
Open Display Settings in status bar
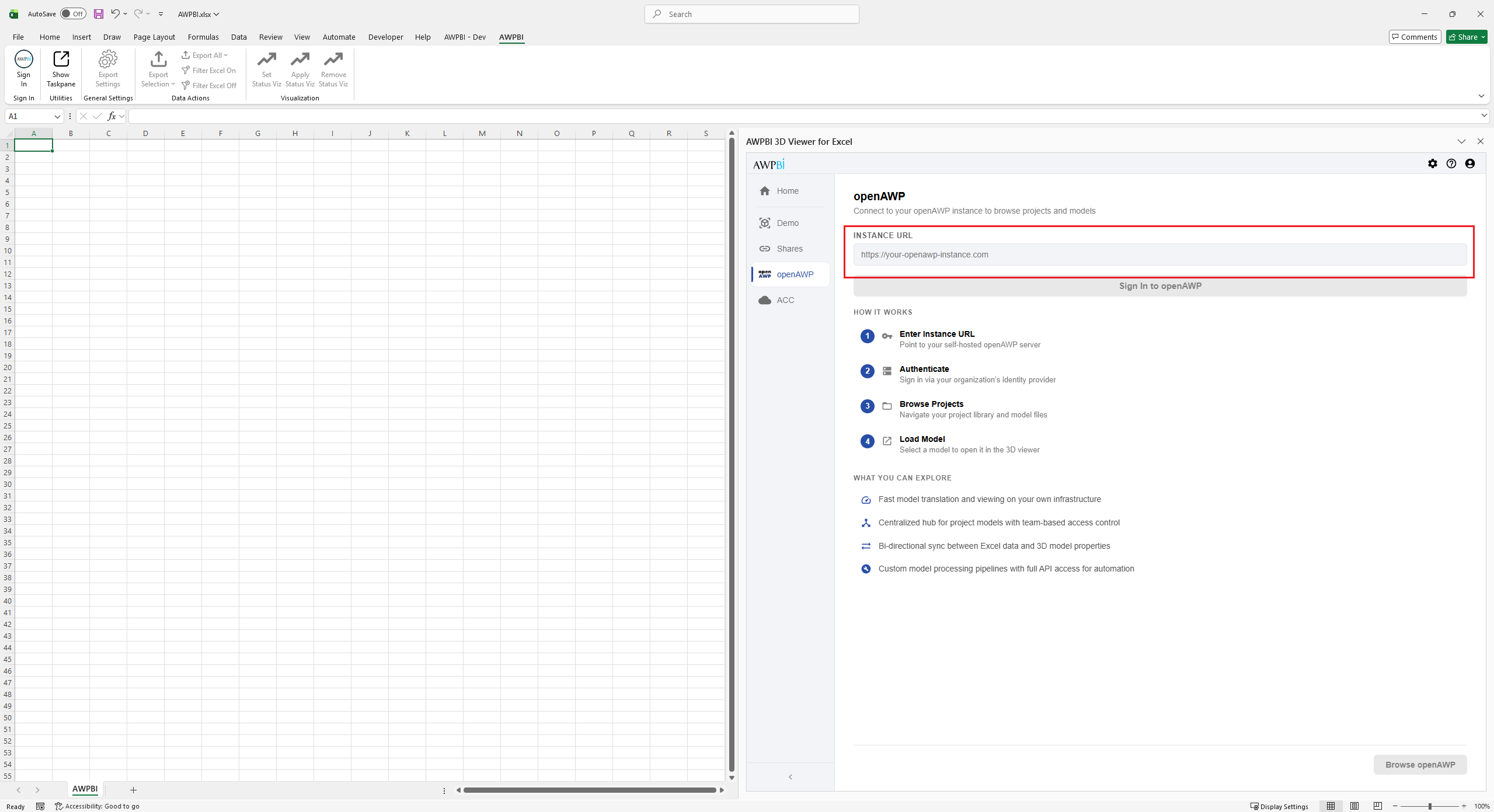1279,806
